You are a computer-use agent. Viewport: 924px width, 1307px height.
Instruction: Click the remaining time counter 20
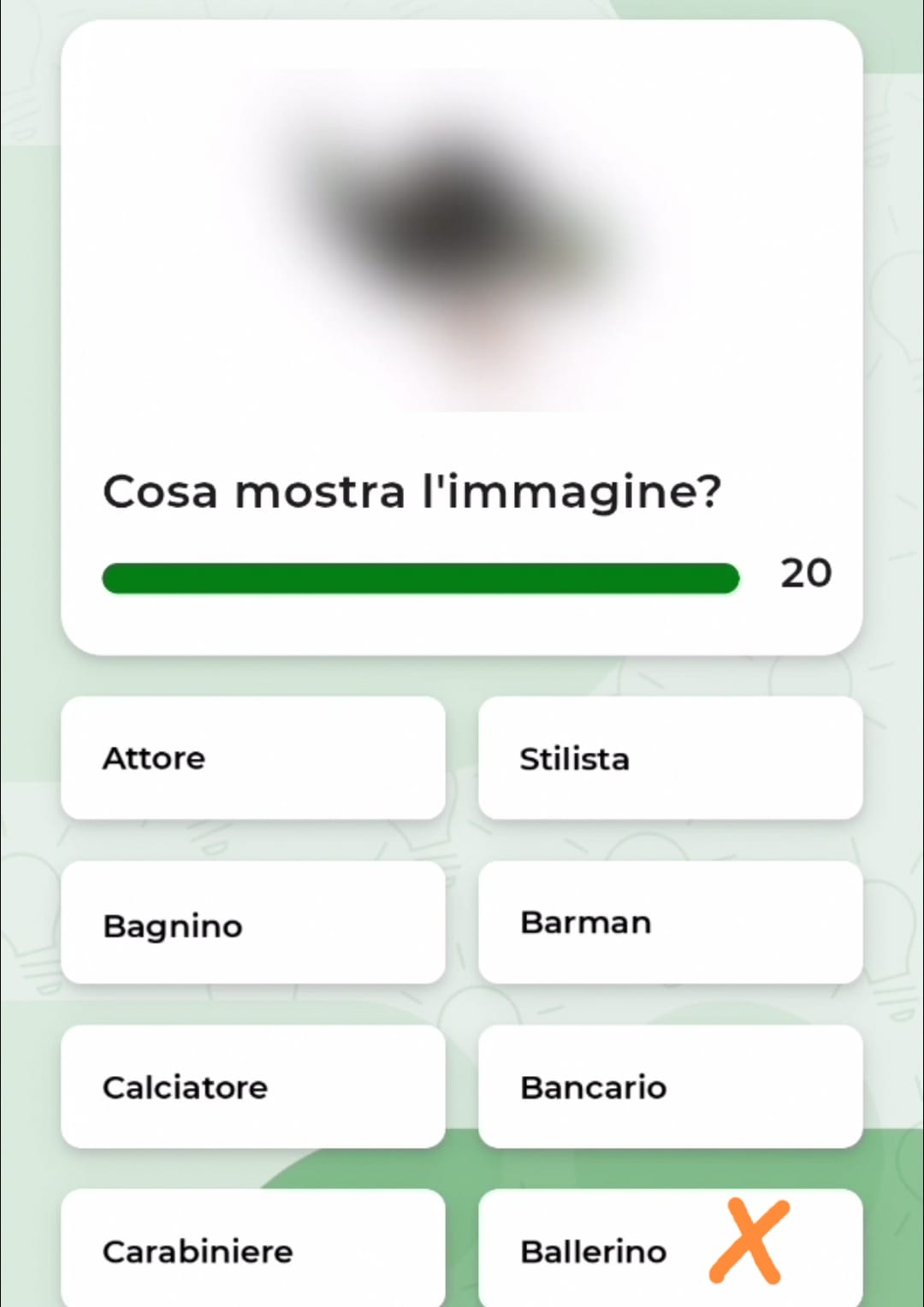point(805,573)
